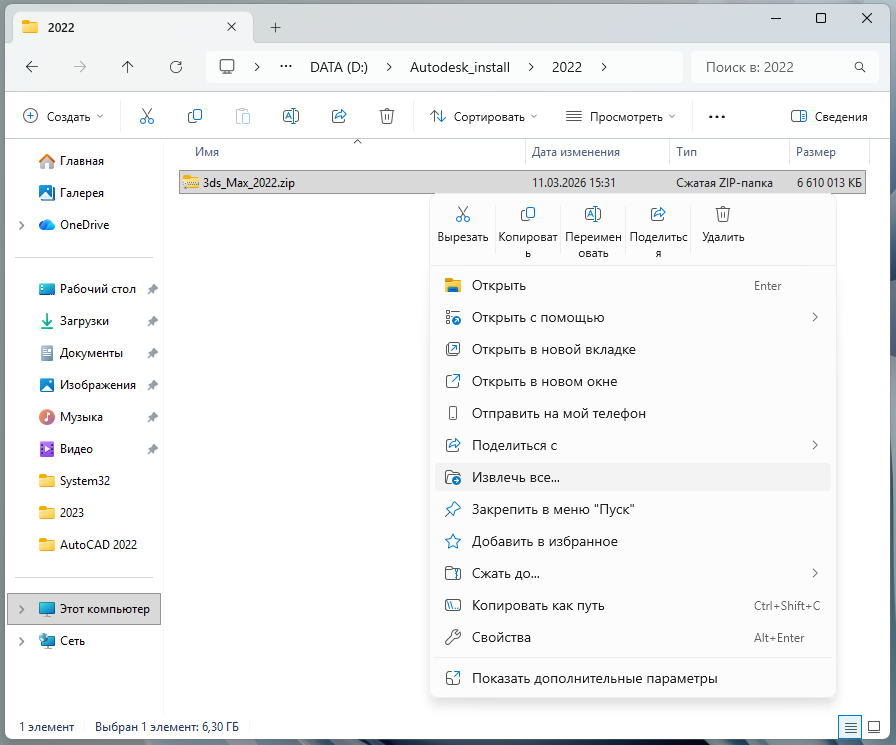Open the AutoCAD 2022 folder in sidebar
The image size is (896, 745).
point(88,545)
